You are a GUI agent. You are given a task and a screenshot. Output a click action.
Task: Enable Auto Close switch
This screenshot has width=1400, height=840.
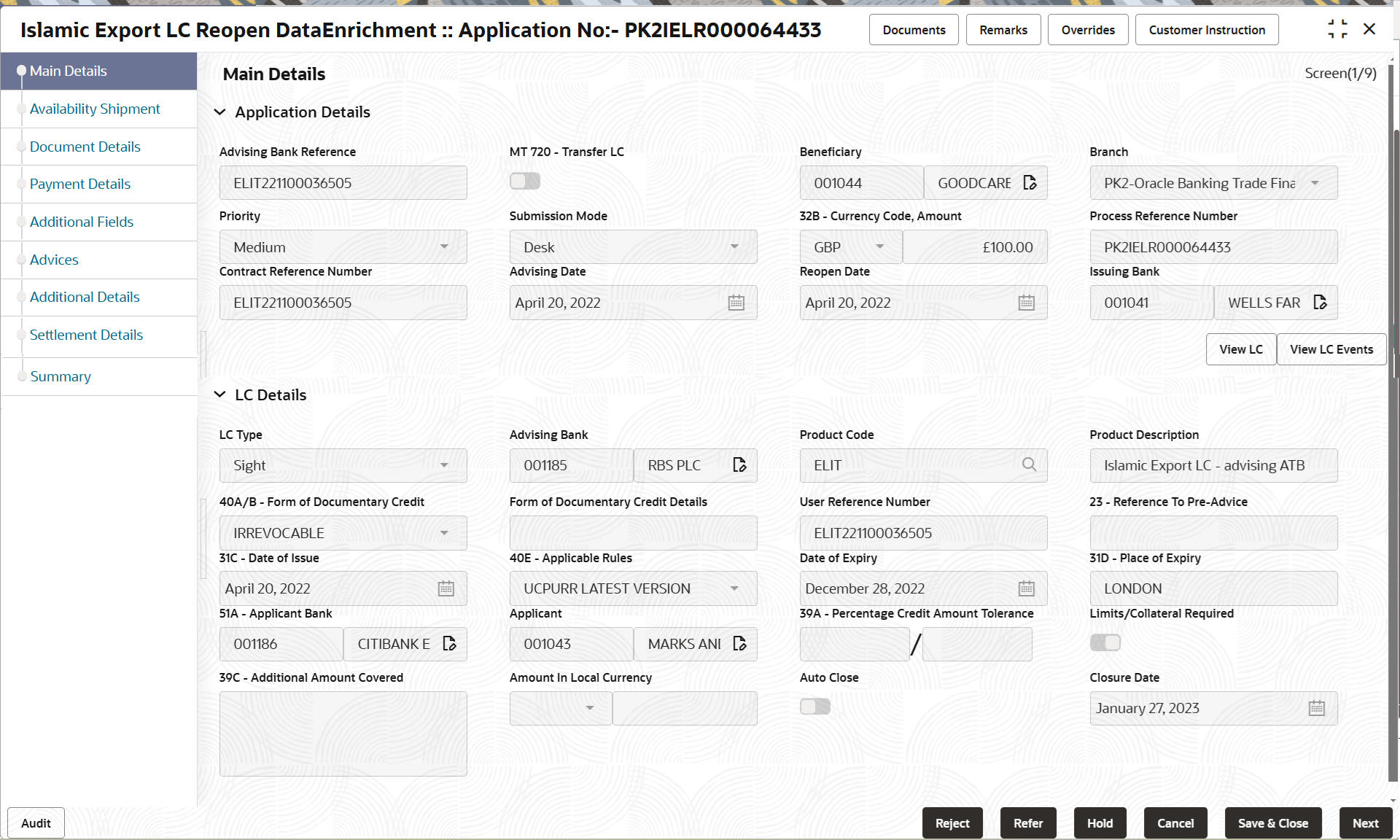pos(814,707)
